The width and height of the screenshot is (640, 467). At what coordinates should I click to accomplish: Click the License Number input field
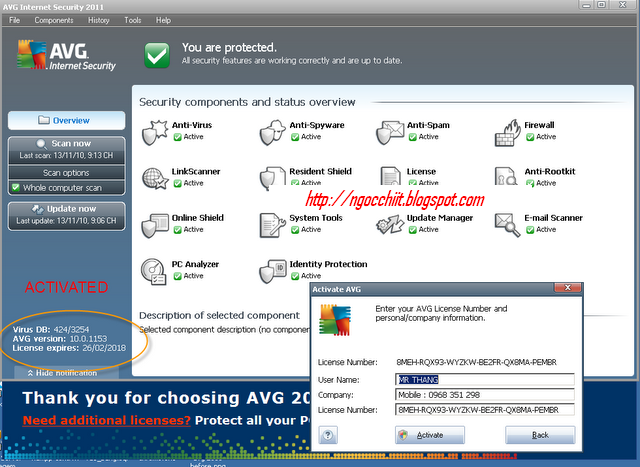[484, 410]
